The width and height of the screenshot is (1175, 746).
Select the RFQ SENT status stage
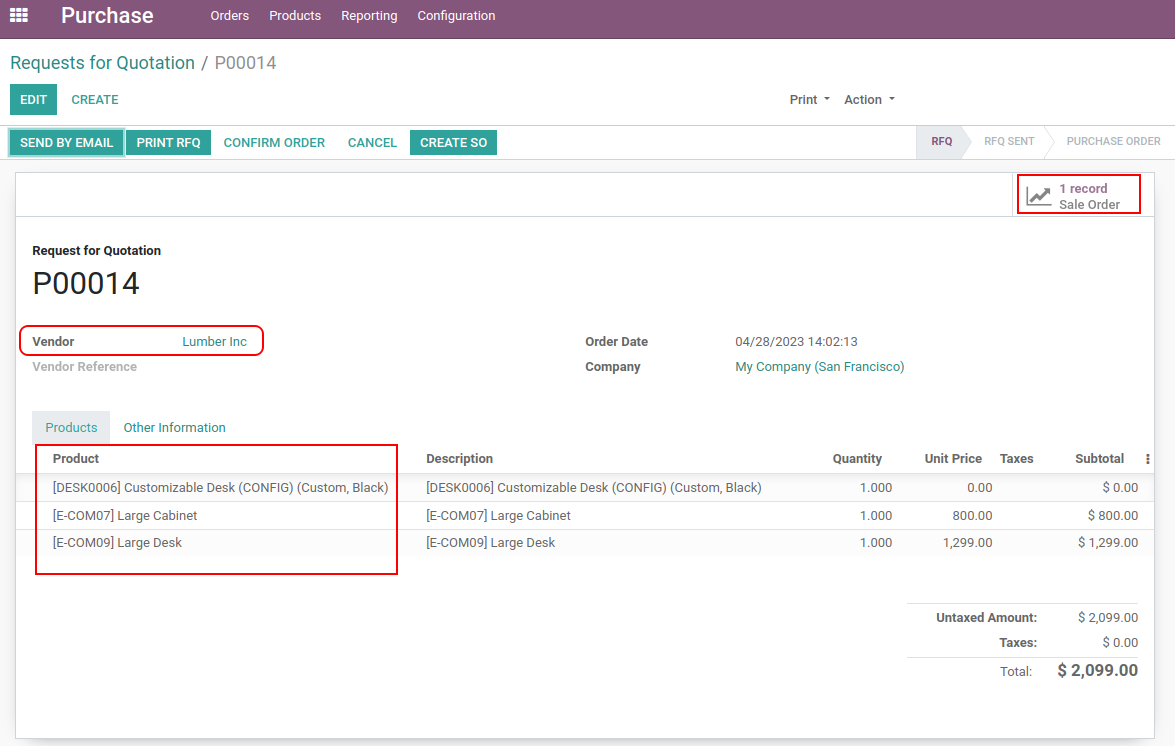(x=1008, y=142)
